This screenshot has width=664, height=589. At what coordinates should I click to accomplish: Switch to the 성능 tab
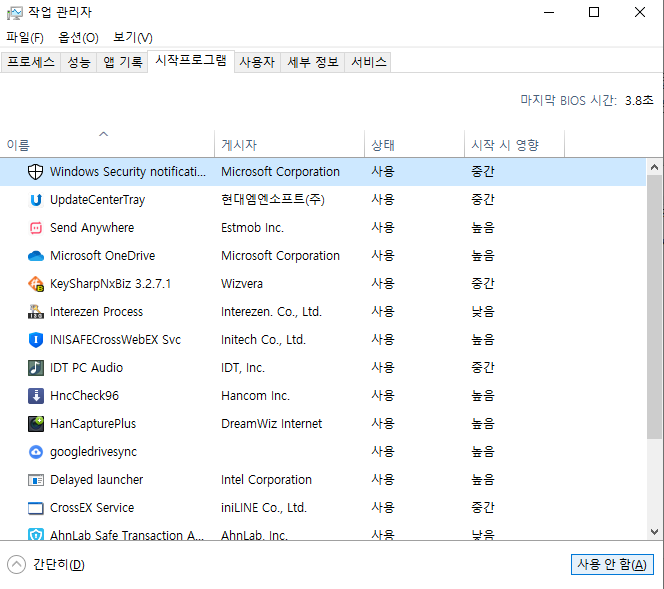[x=79, y=62]
